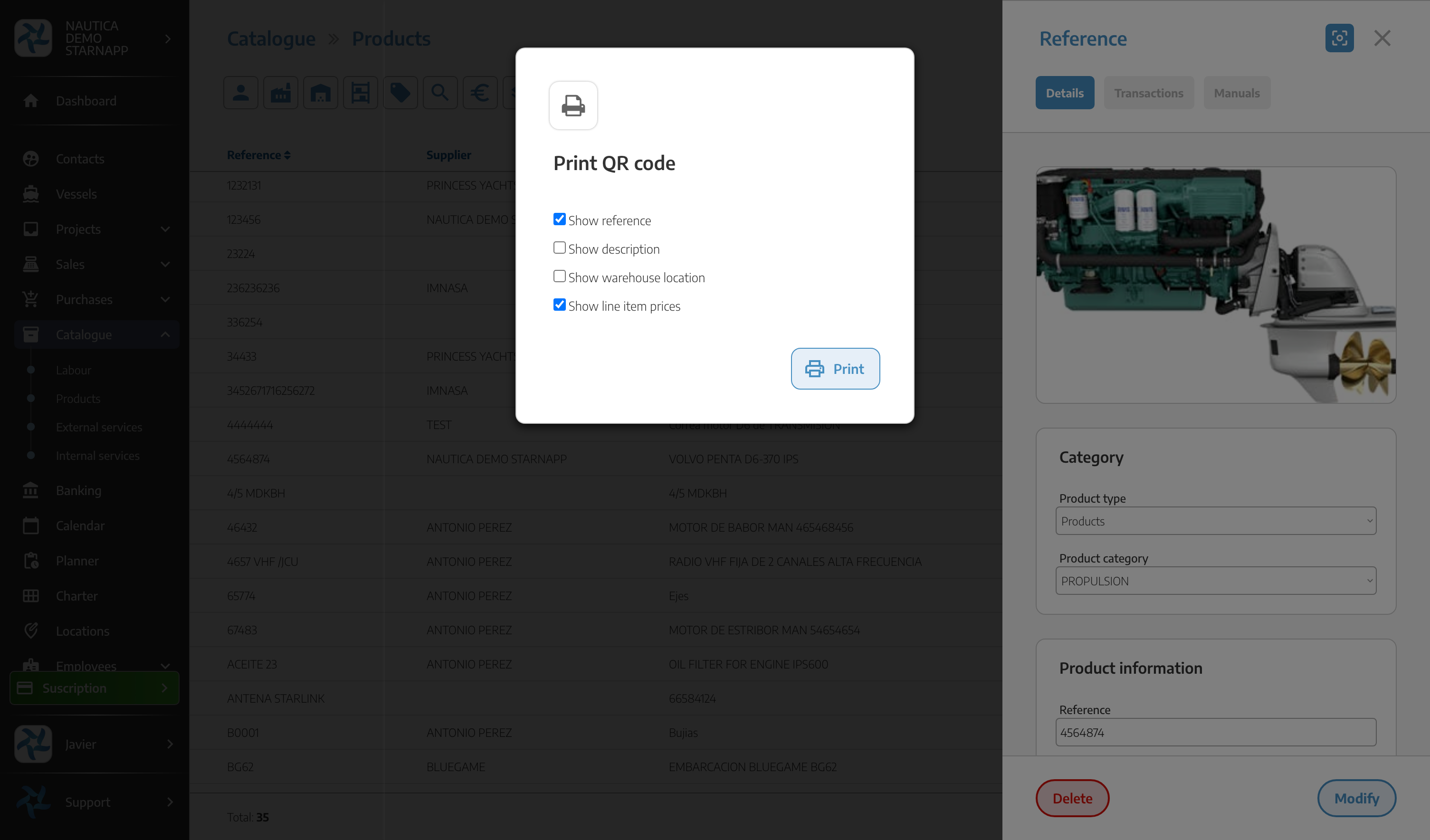Check the Show description checkbox
The image size is (1430, 840).
tap(559, 248)
